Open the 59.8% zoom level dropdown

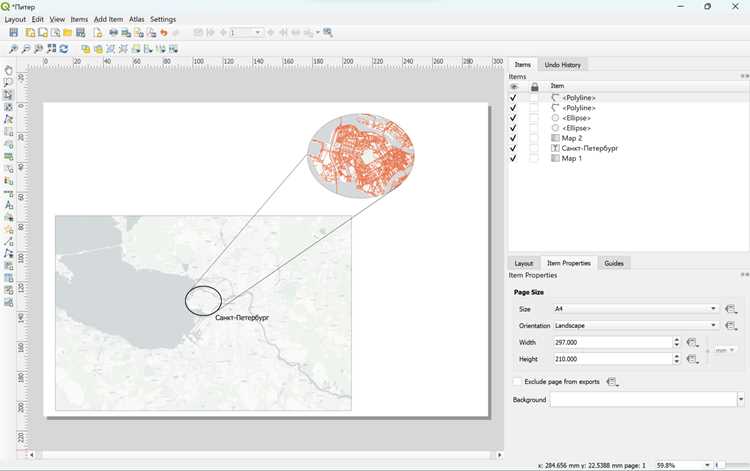(683, 465)
